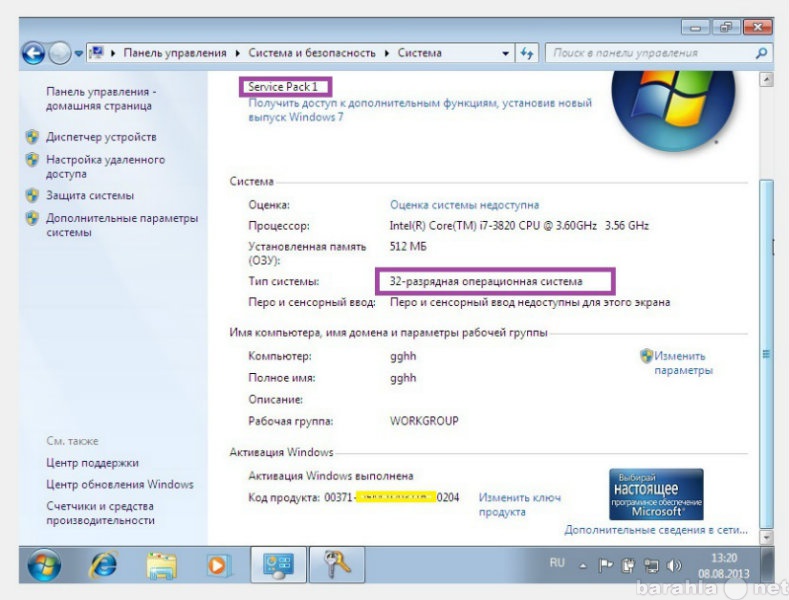Select WORKGROUP workgroup value
This screenshot has height=600, width=789.
tap(424, 421)
